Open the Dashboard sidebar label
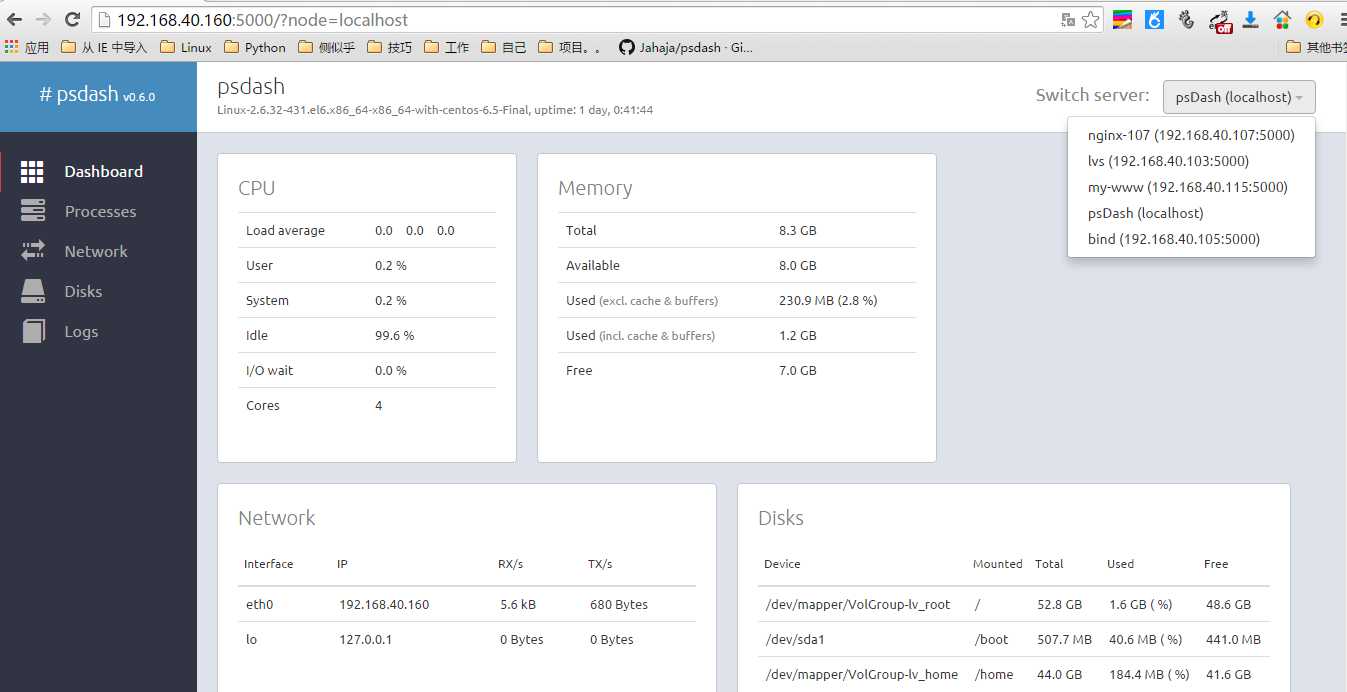Screen dimensions: 1347x692 click(103, 172)
